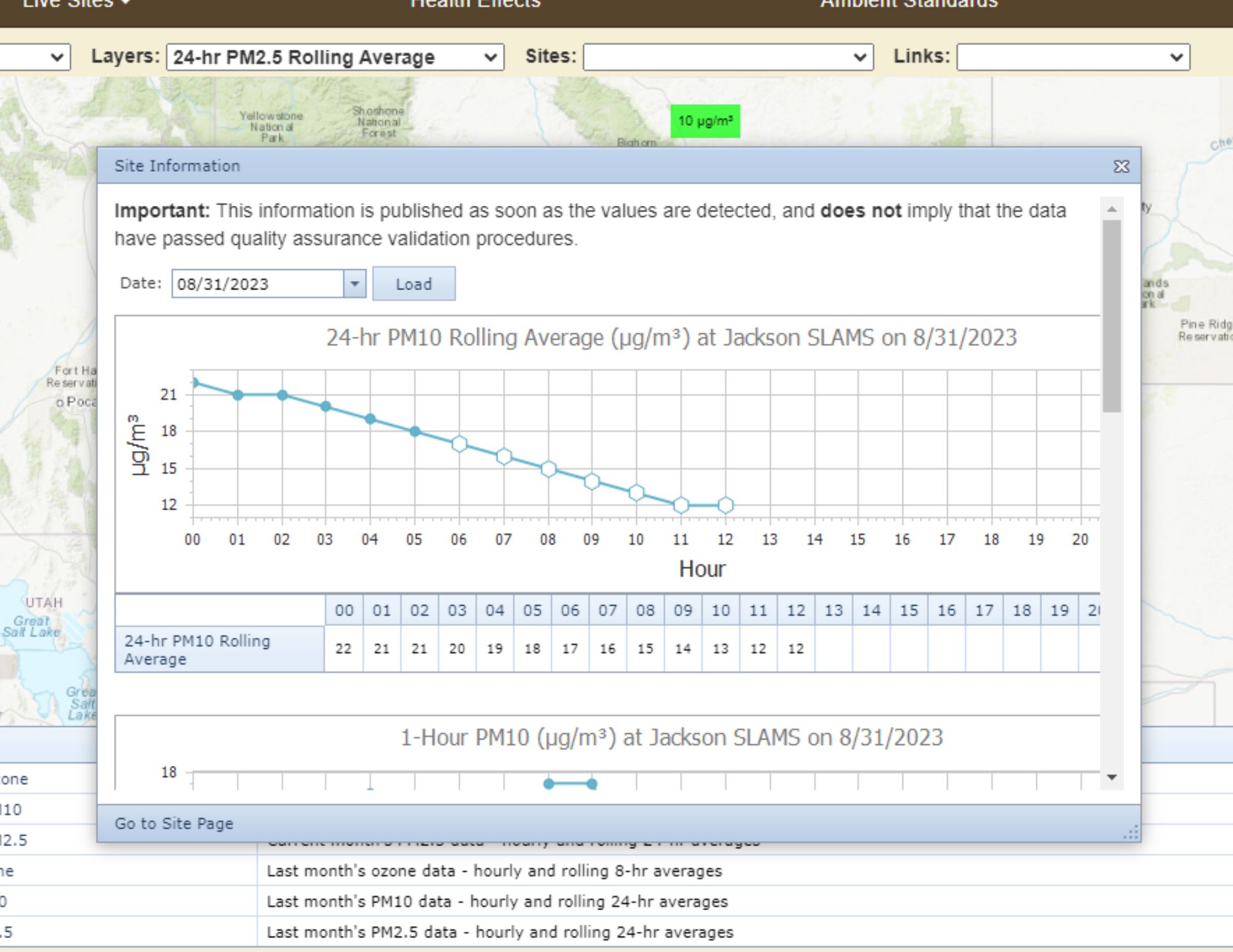
Task: Click the hour 12 data point on chart
Action: point(726,505)
